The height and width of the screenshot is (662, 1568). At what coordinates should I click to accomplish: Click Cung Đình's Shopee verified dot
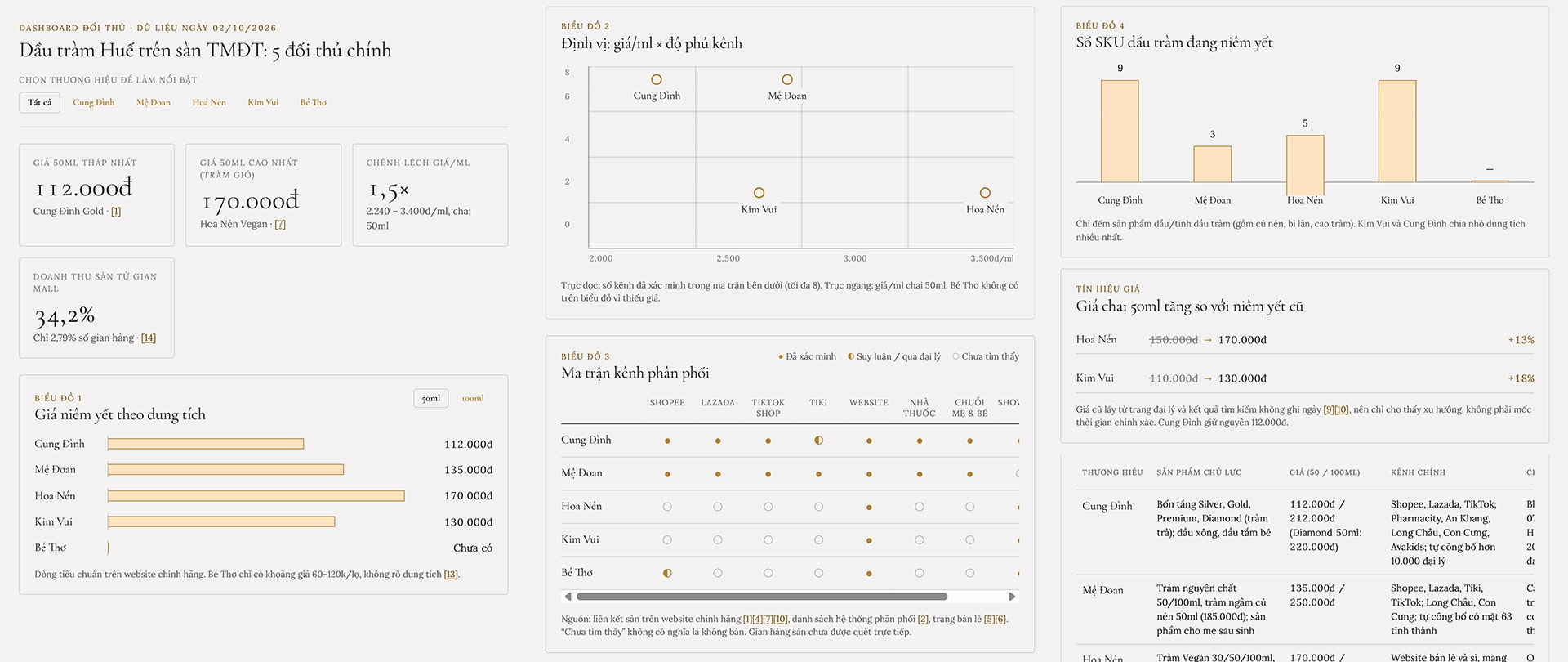coord(667,441)
